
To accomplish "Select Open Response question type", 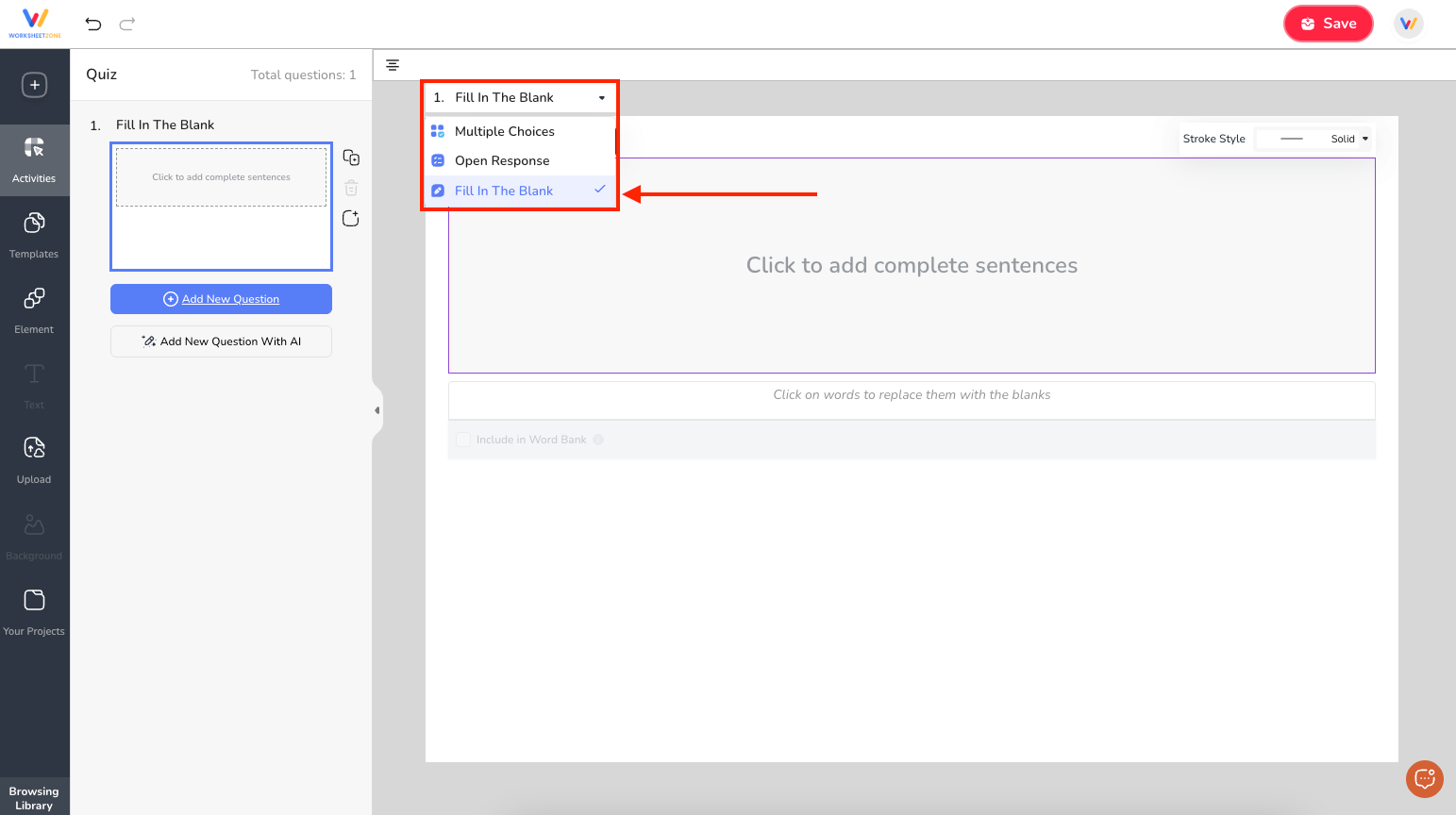I will [501, 160].
